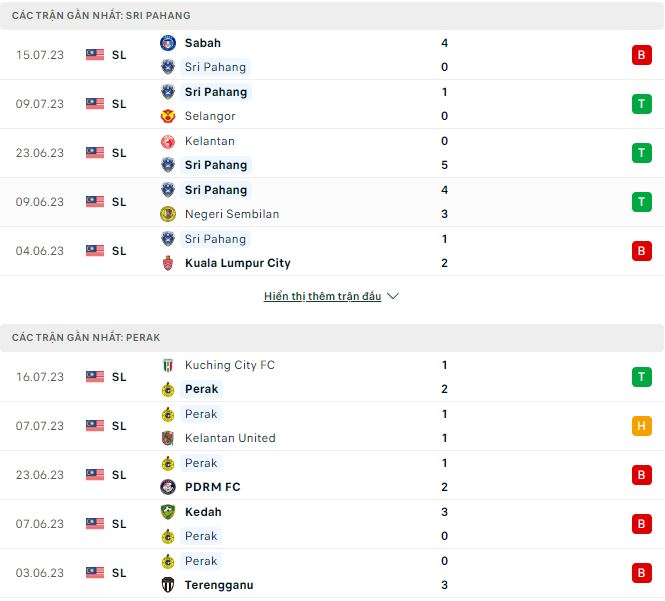Click Malaysia flag on 15.07.23 match
Image resolution: width=665 pixels, height=601 pixels.
(x=95, y=55)
